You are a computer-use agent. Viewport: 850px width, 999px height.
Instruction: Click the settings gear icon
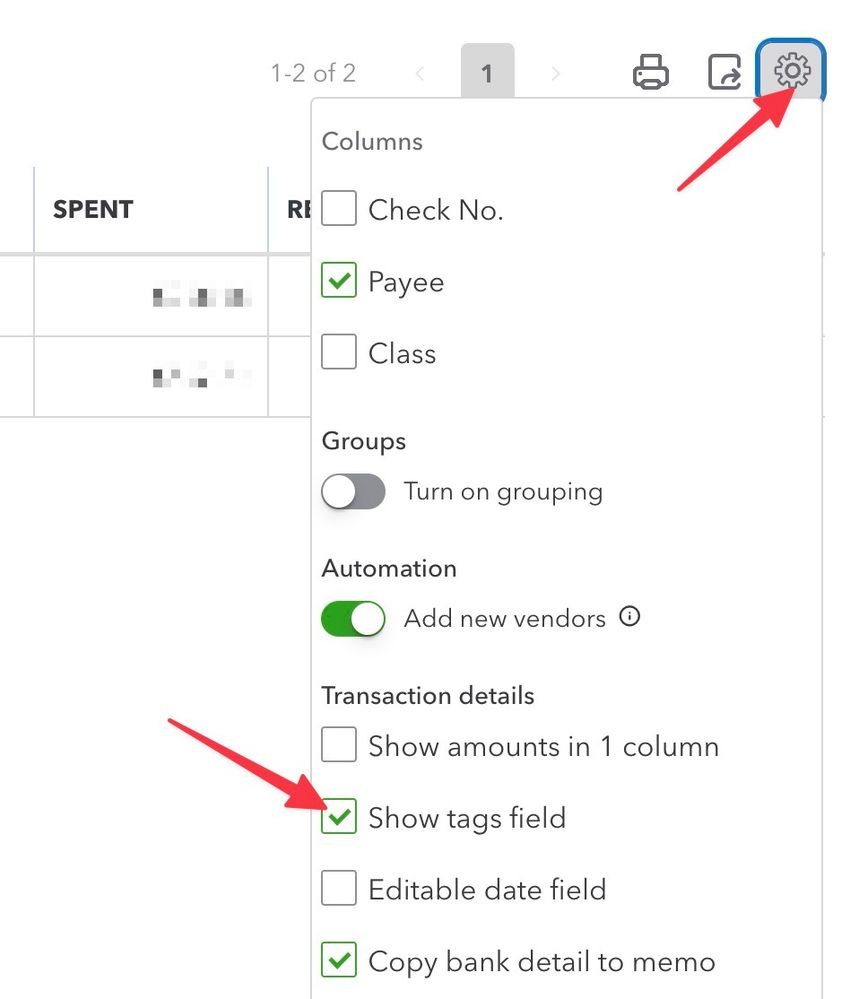[x=791, y=72]
